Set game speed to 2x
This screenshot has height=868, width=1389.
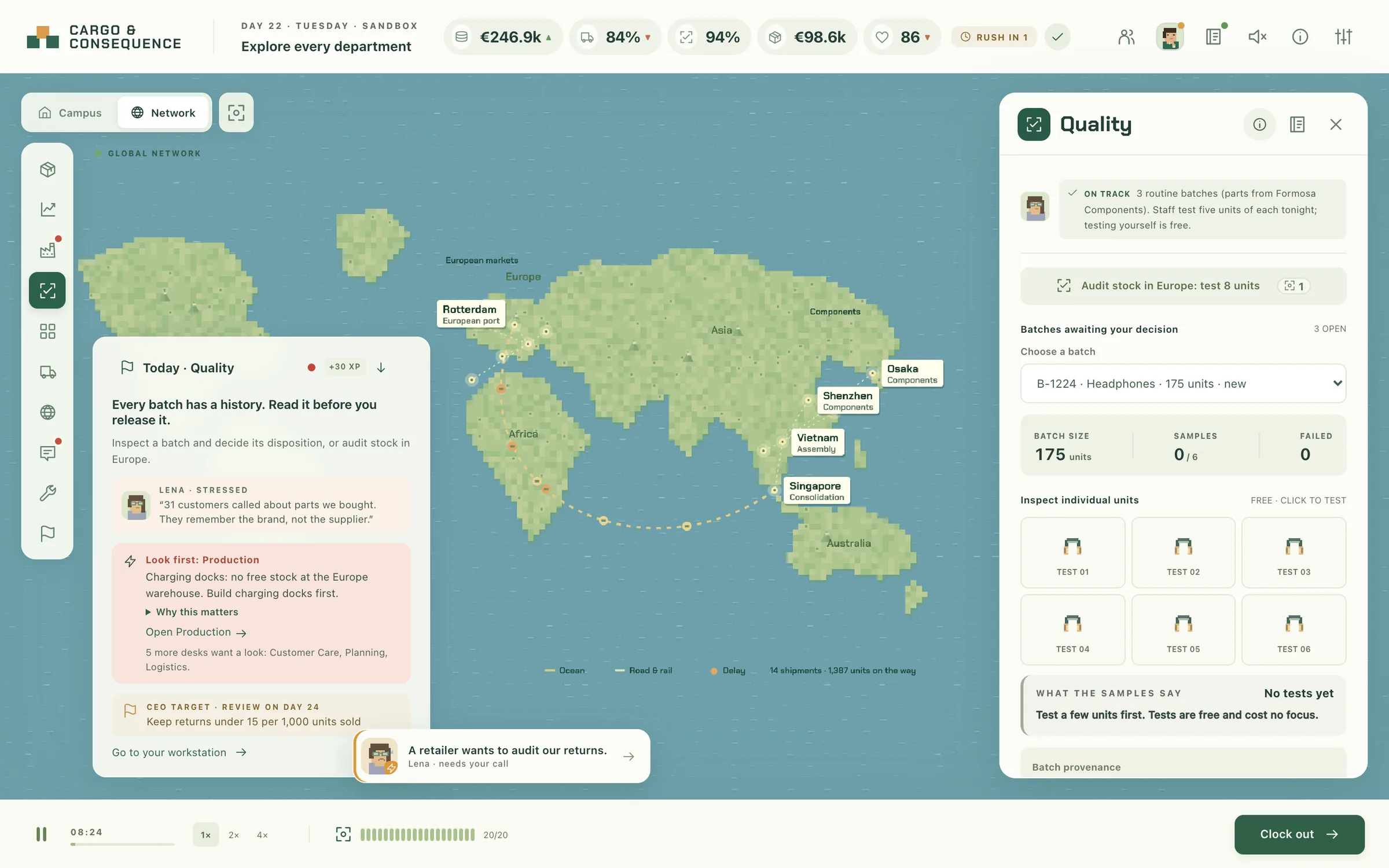pos(234,834)
